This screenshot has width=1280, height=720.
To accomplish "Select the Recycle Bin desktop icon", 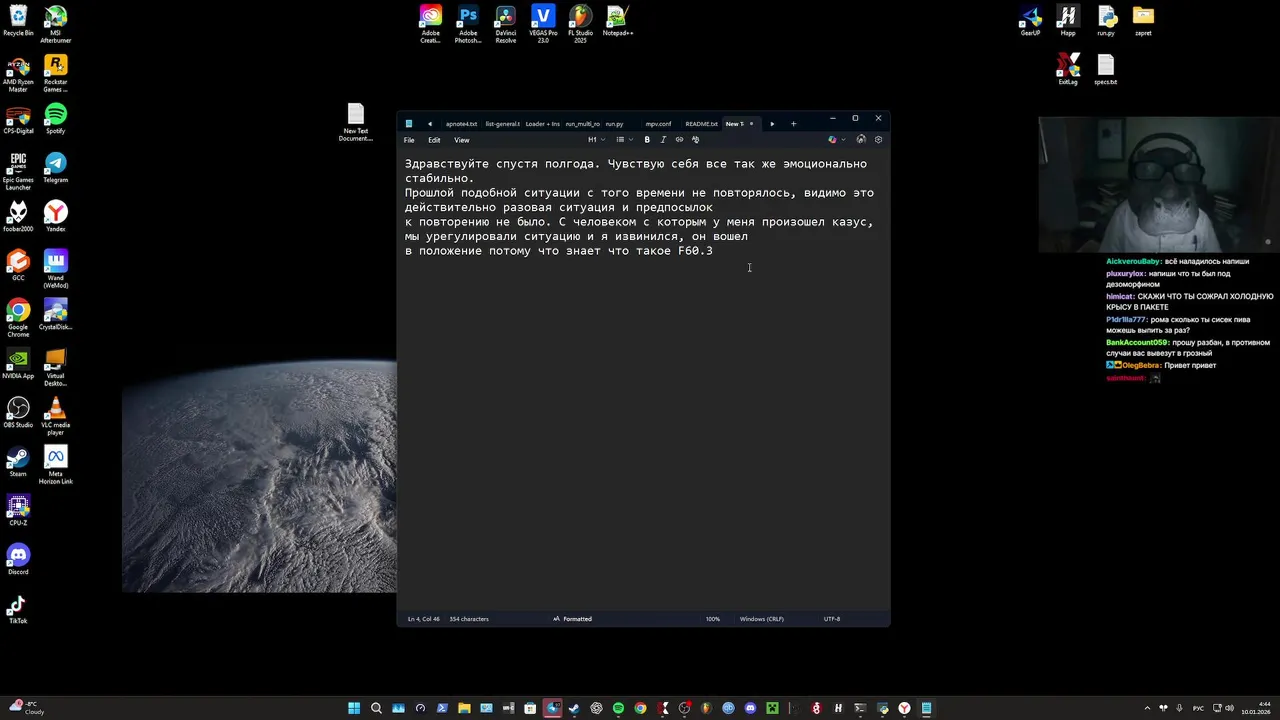I will click(x=18, y=22).
